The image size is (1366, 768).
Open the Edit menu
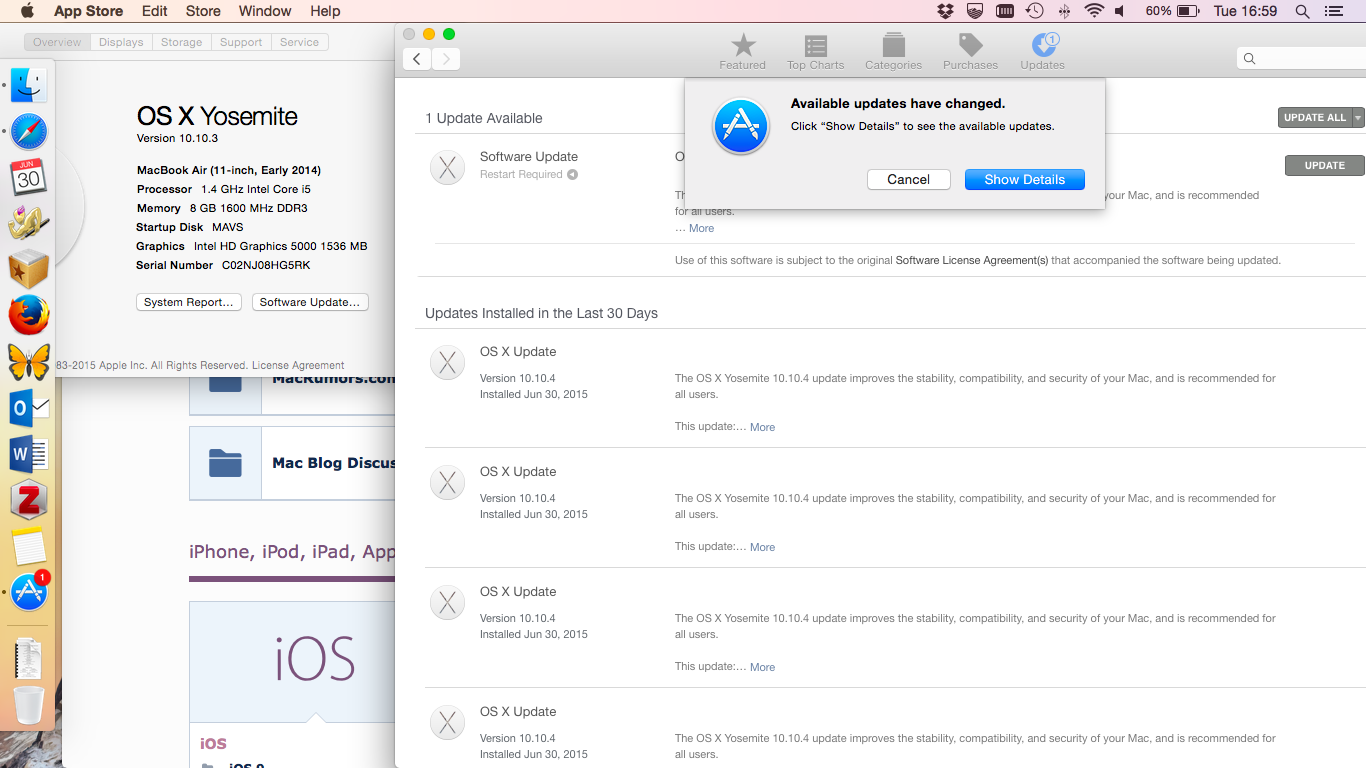coord(155,11)
